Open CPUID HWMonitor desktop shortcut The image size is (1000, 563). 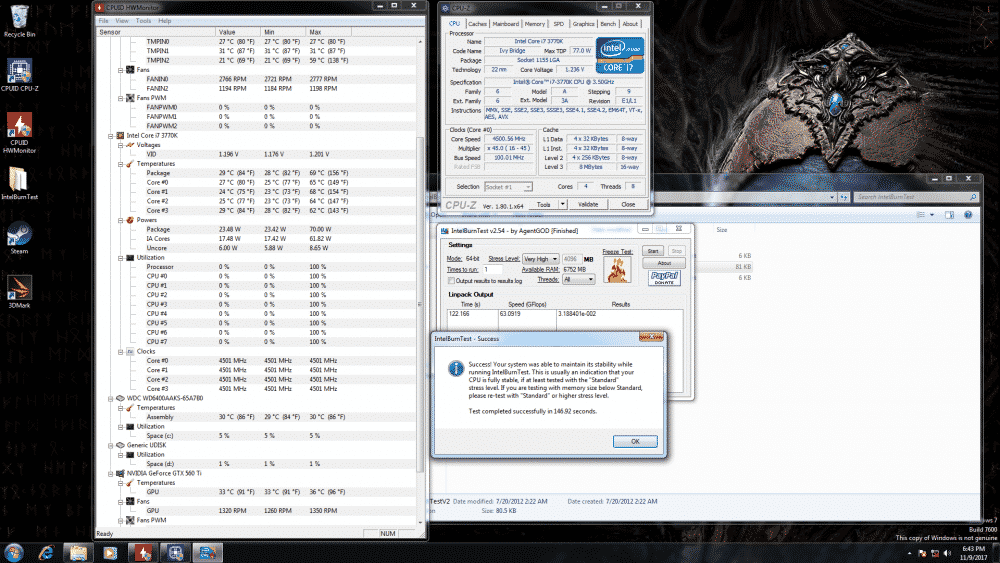click(19, 133)
